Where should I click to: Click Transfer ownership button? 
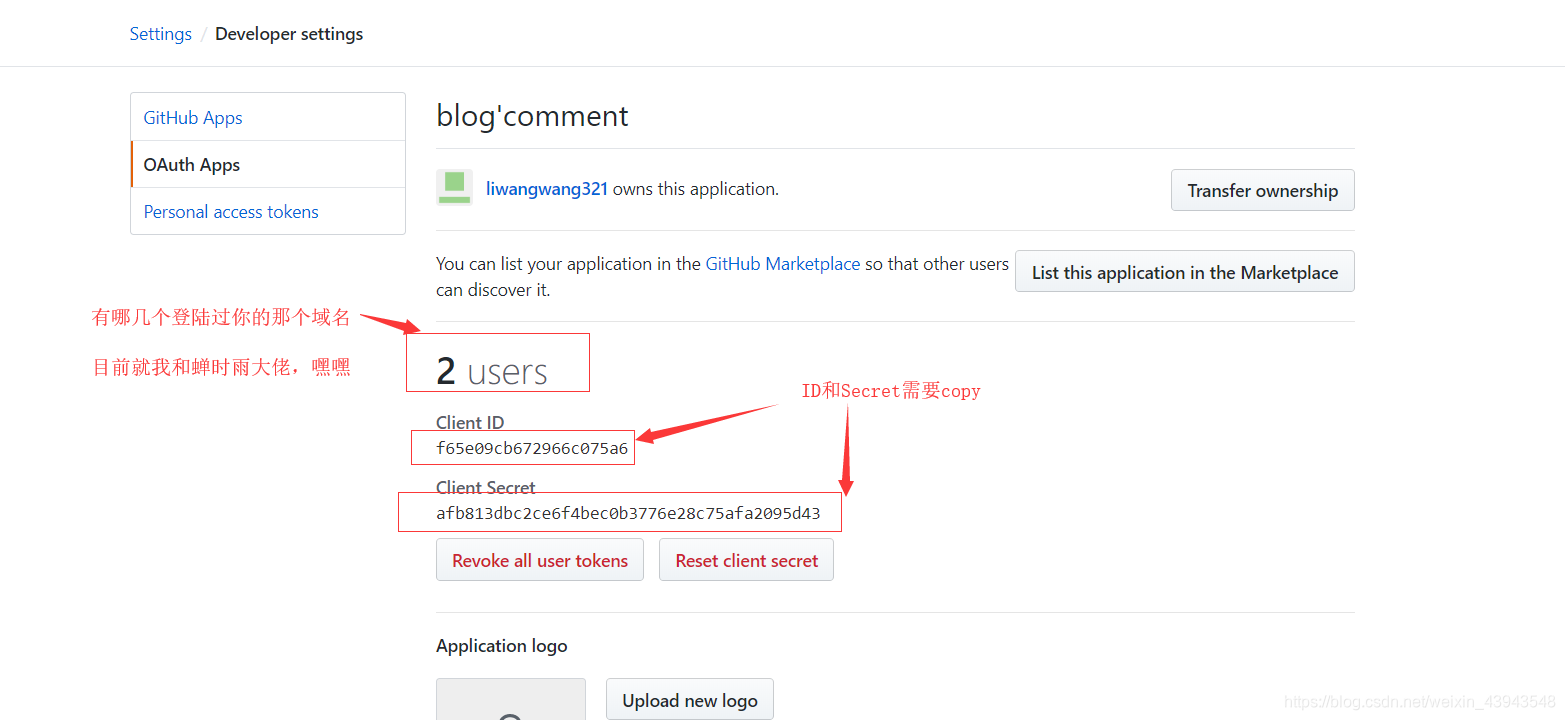[1262, 190]
